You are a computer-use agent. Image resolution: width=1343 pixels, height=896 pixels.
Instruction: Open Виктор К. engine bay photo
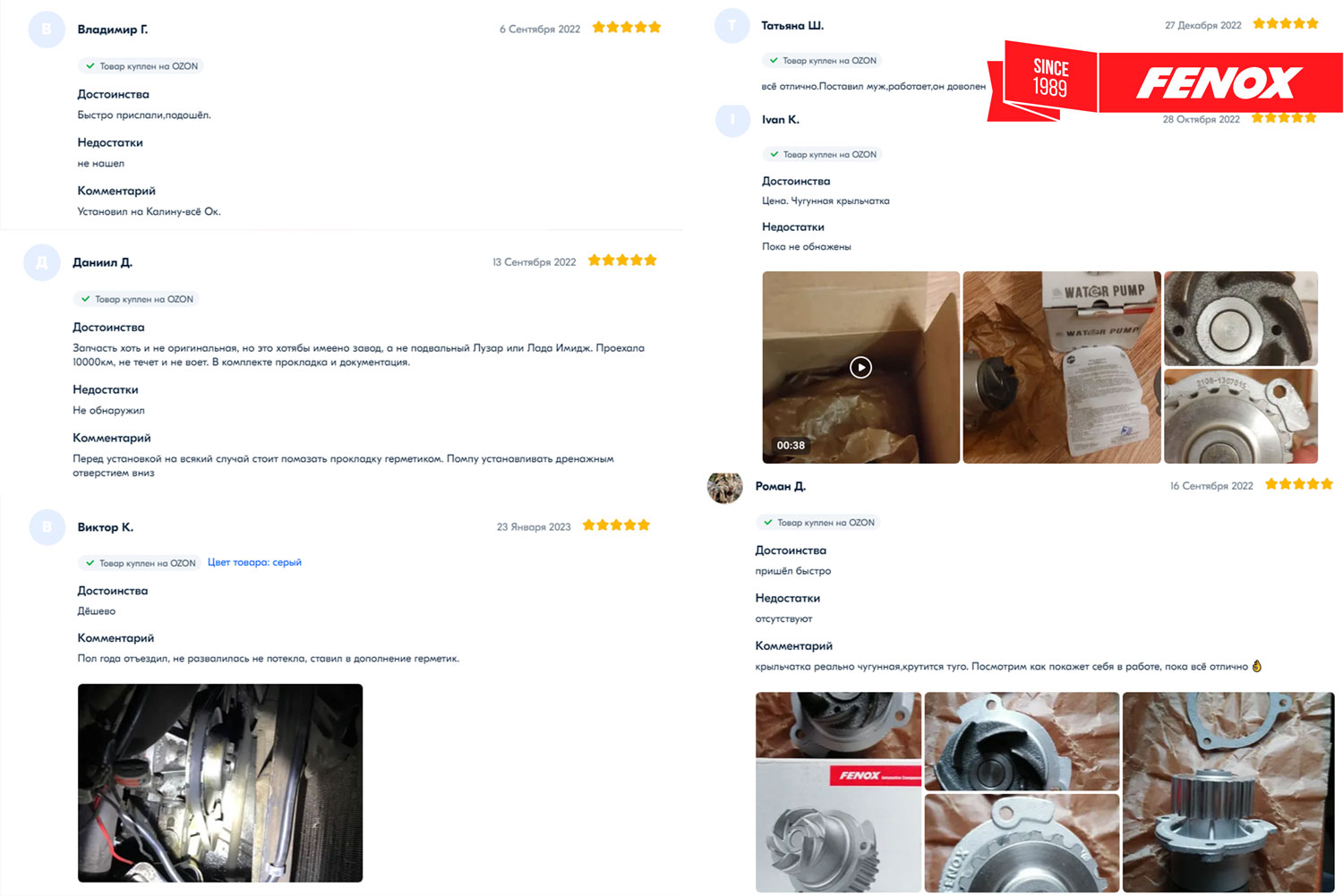tap(220, 783)
